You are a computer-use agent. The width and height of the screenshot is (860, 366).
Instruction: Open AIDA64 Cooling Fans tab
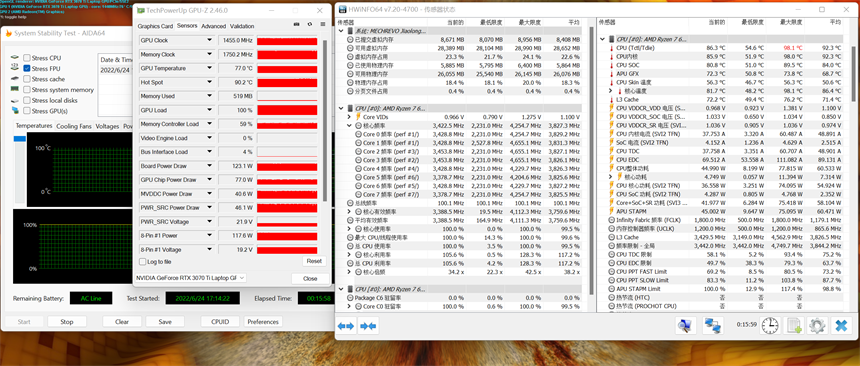tap(74, 126)
